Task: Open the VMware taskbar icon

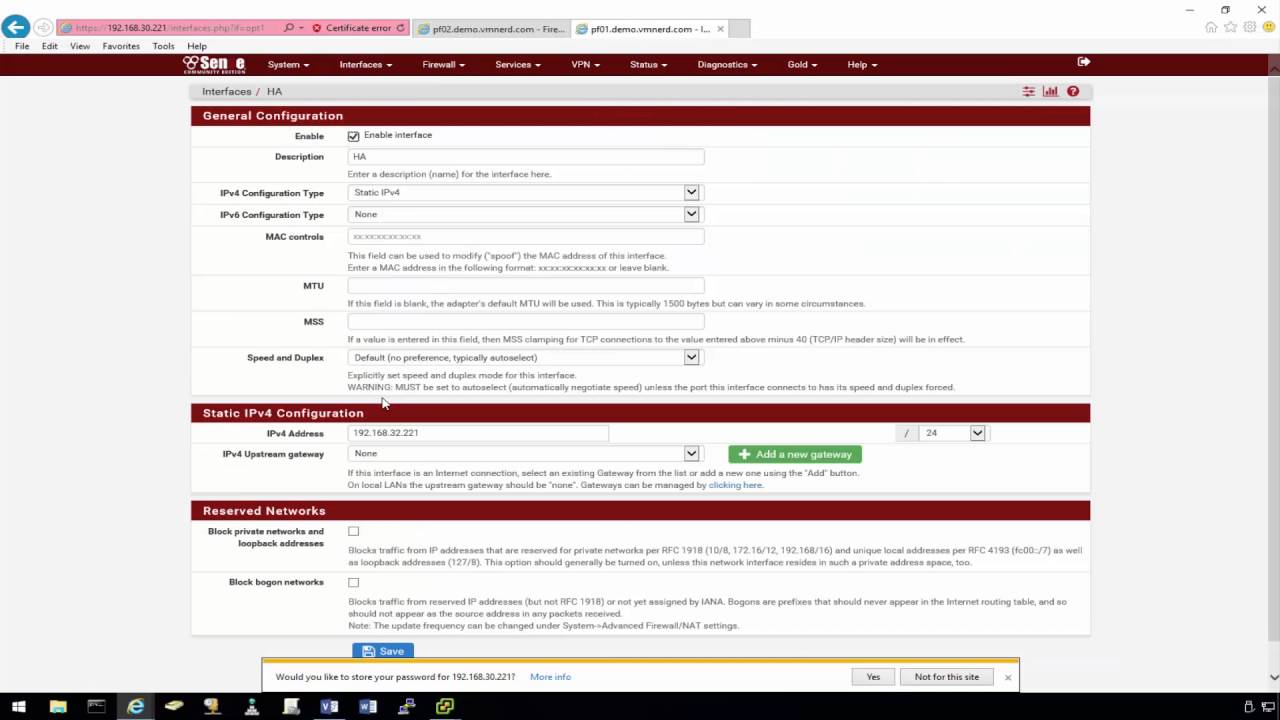Action: point(445,707)
